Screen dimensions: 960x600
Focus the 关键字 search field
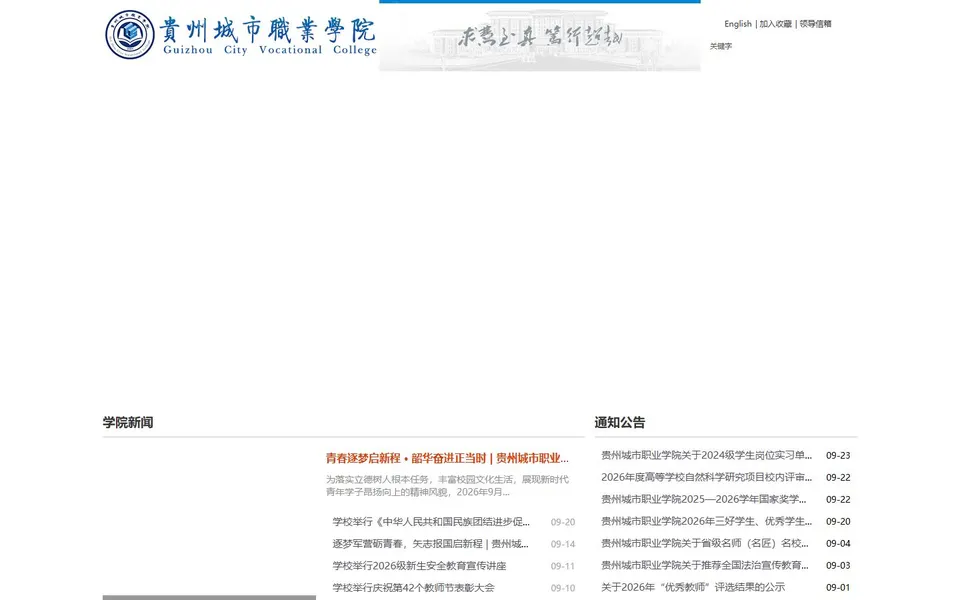coord(721,46)
